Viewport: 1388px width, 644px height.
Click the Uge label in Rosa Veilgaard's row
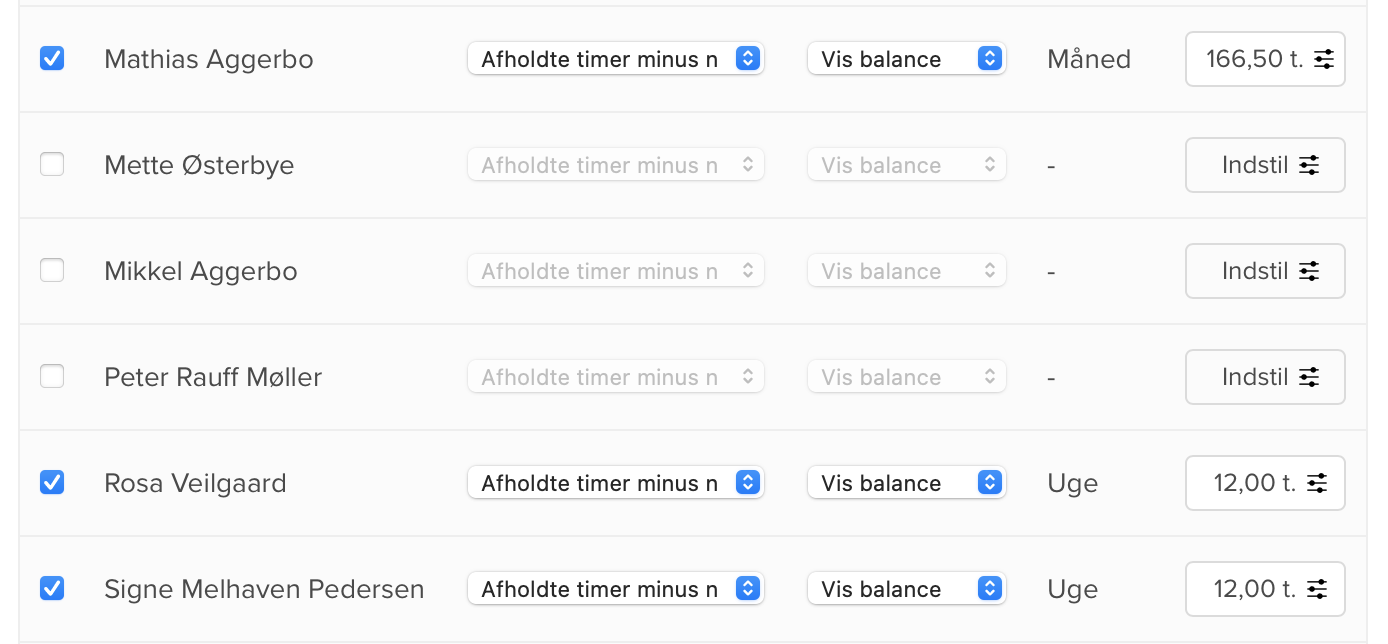point(1072,482)
